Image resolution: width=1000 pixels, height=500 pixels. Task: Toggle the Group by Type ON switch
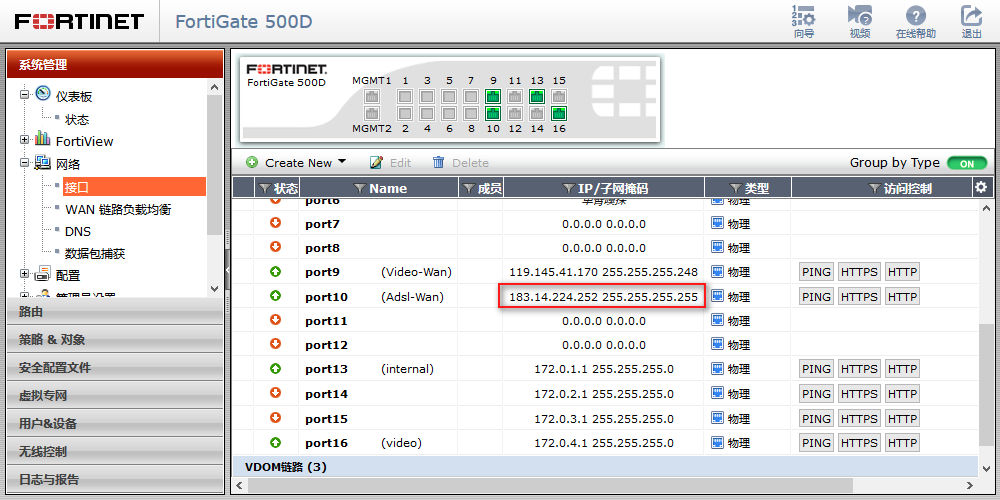click(x=967, y=163)
